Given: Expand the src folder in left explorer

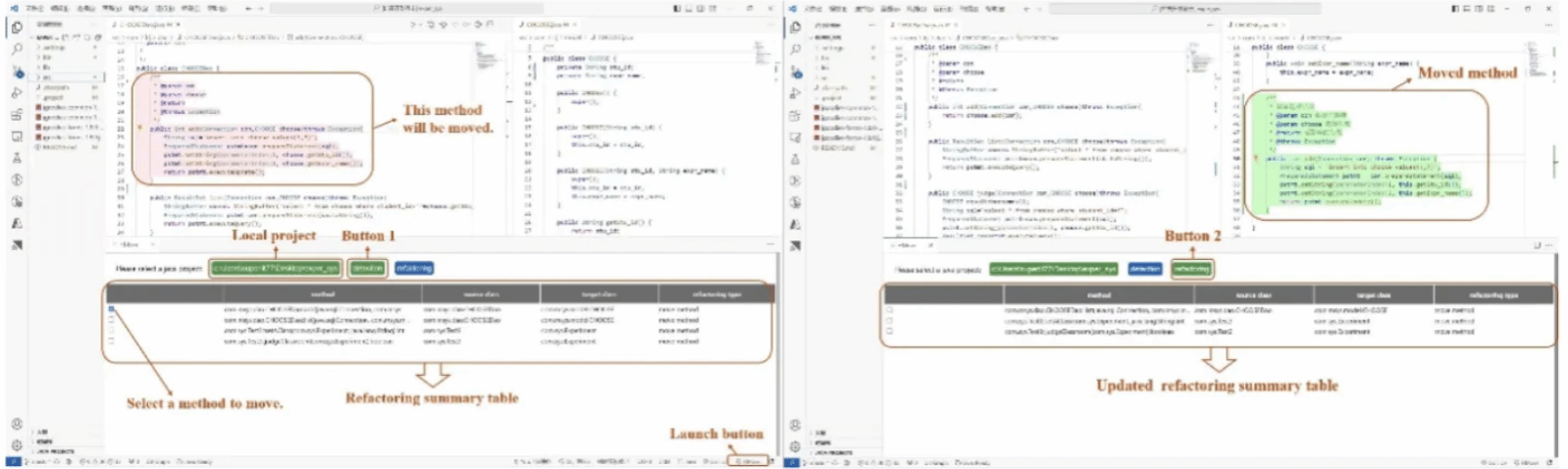Looking at the screenshot, I should (x=47, y=77).
